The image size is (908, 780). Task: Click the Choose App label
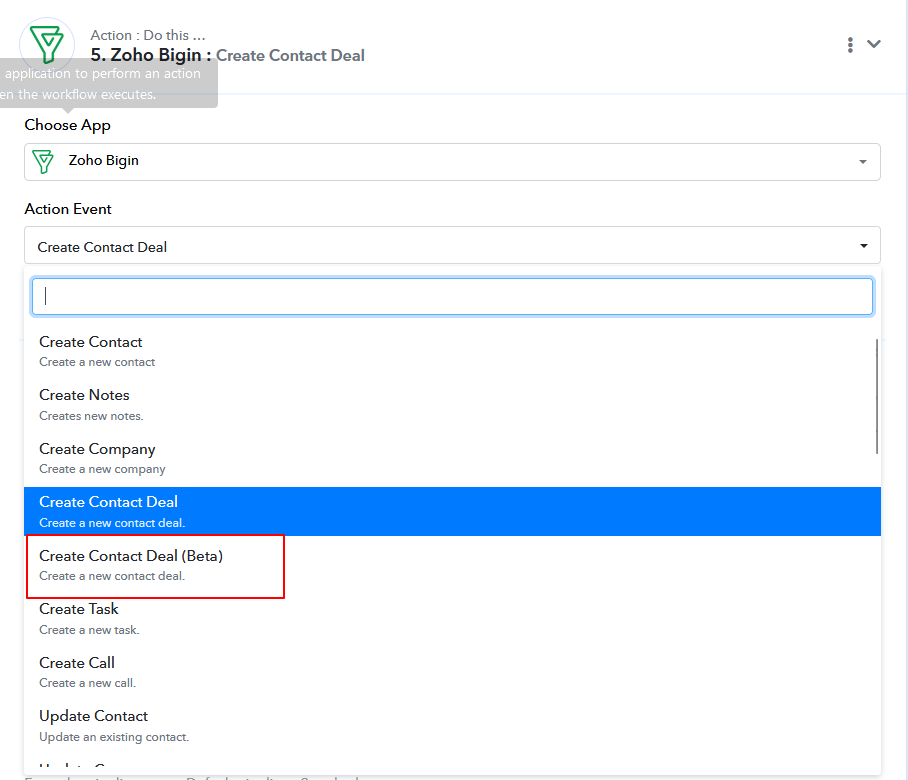67,125
